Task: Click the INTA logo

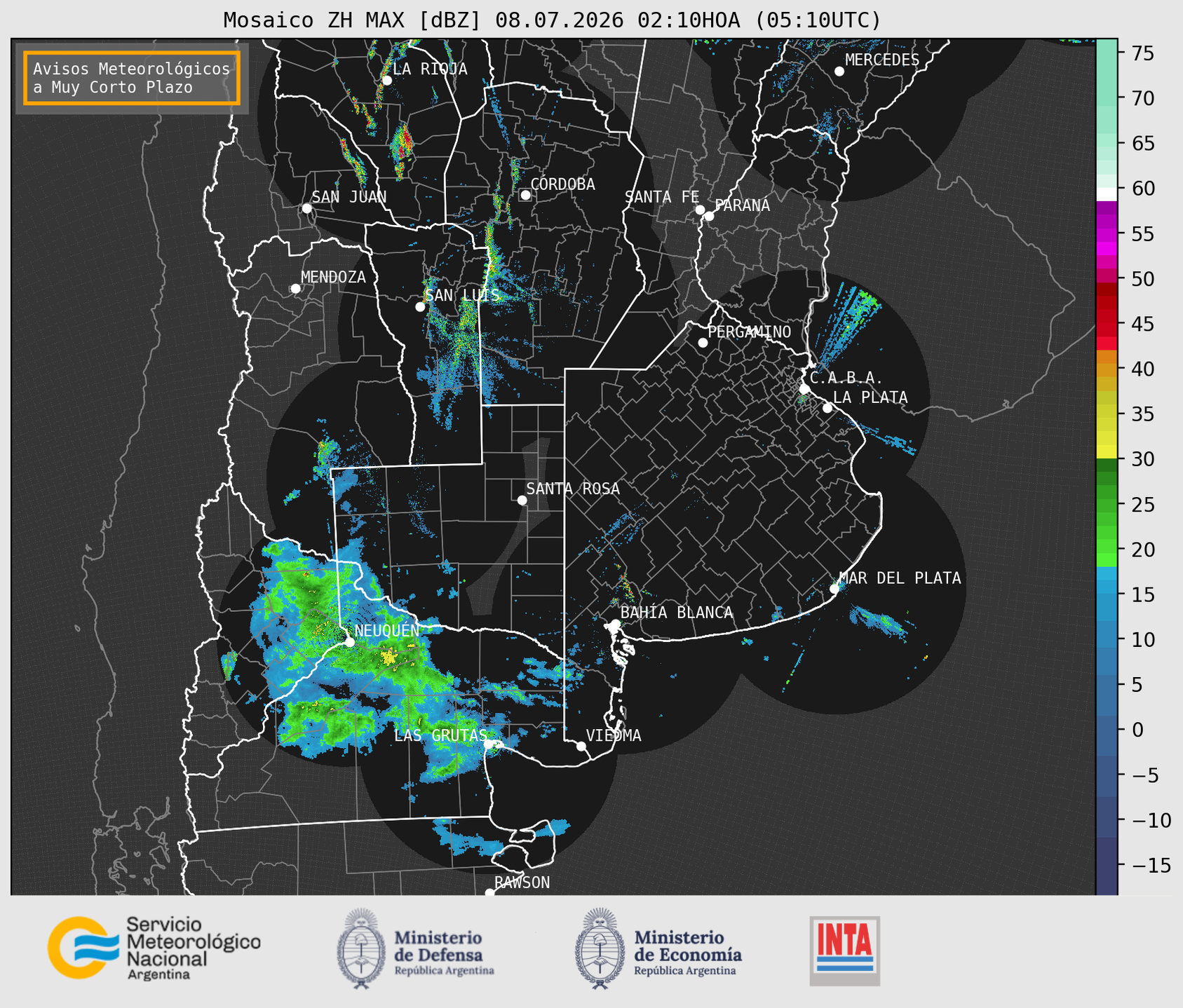Action: coord(844,951)
